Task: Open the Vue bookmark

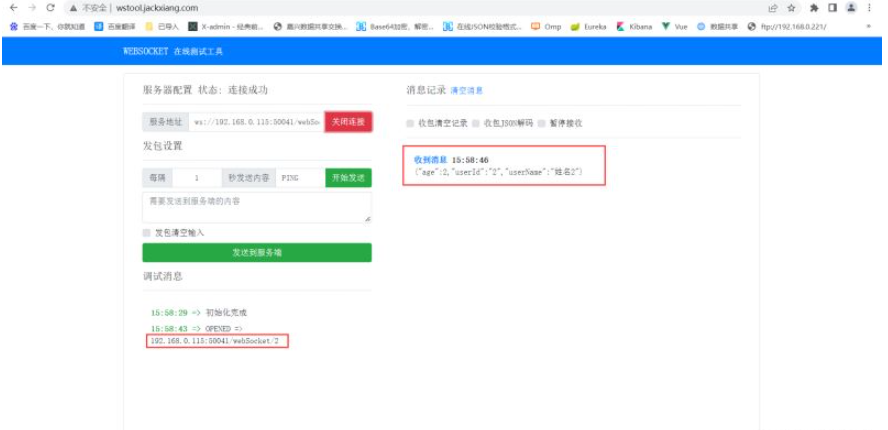Action: point(674,27)
